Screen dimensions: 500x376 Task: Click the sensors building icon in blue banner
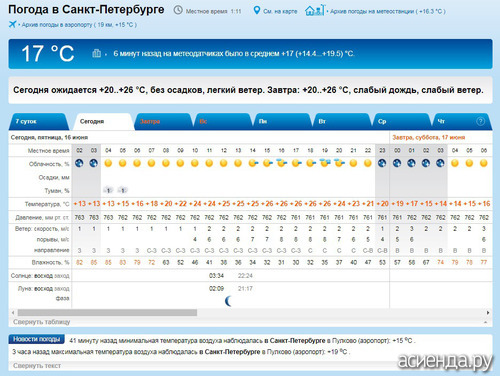(96, 53)
